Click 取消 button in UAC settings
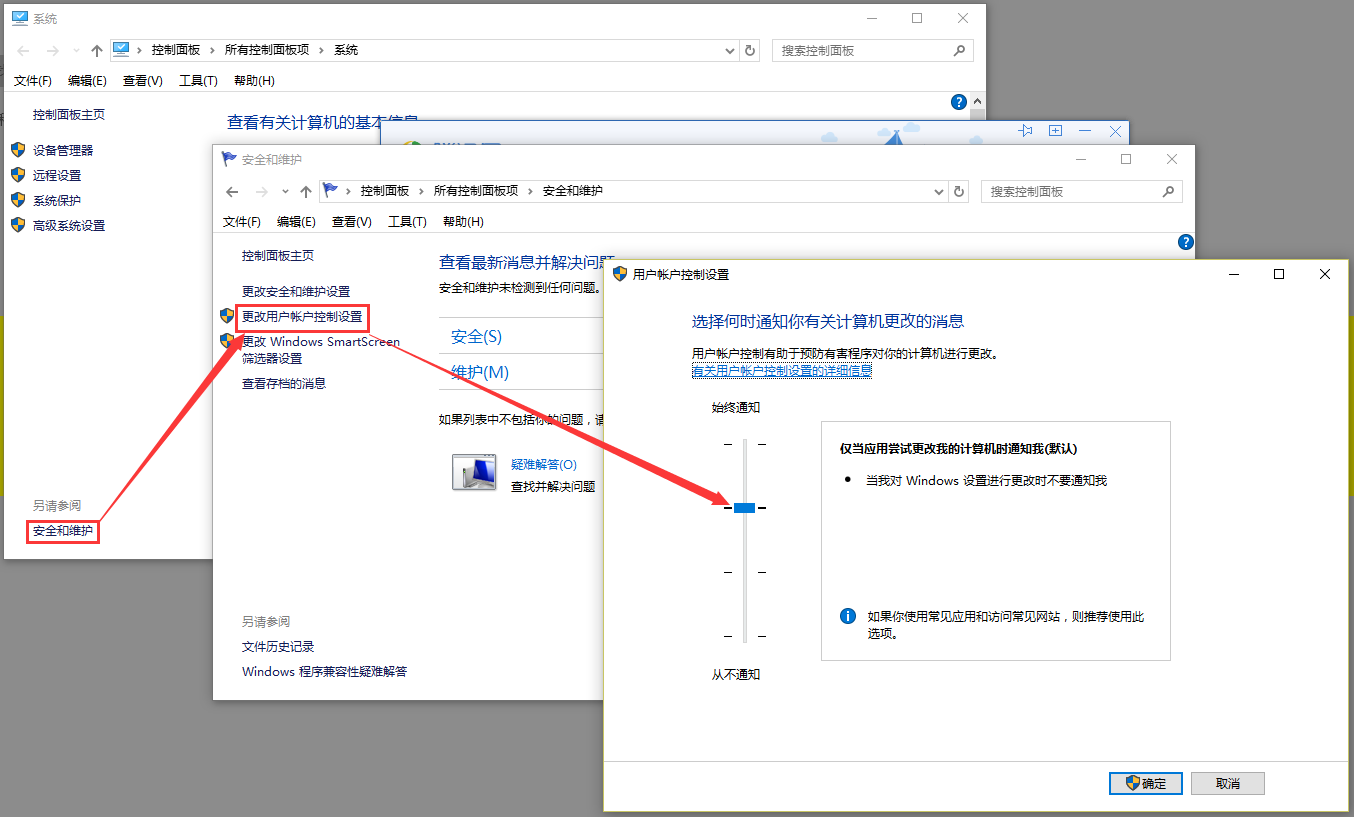This screenshot has height=817, width=1354. tap(1228, 783)
